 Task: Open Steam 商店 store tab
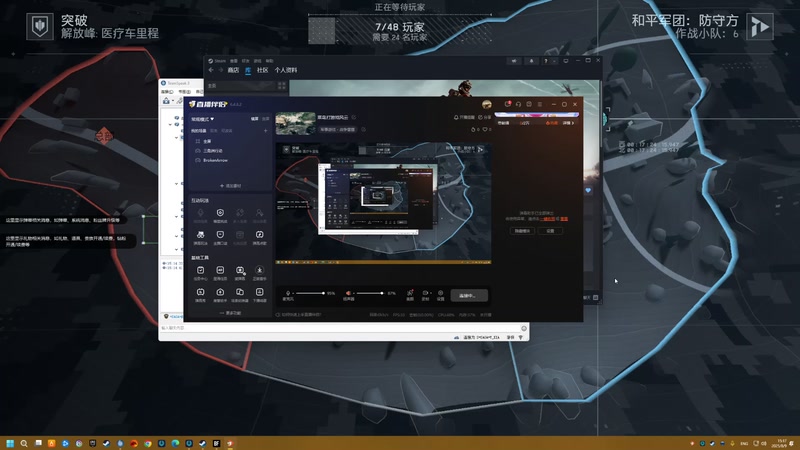(233, 70)
